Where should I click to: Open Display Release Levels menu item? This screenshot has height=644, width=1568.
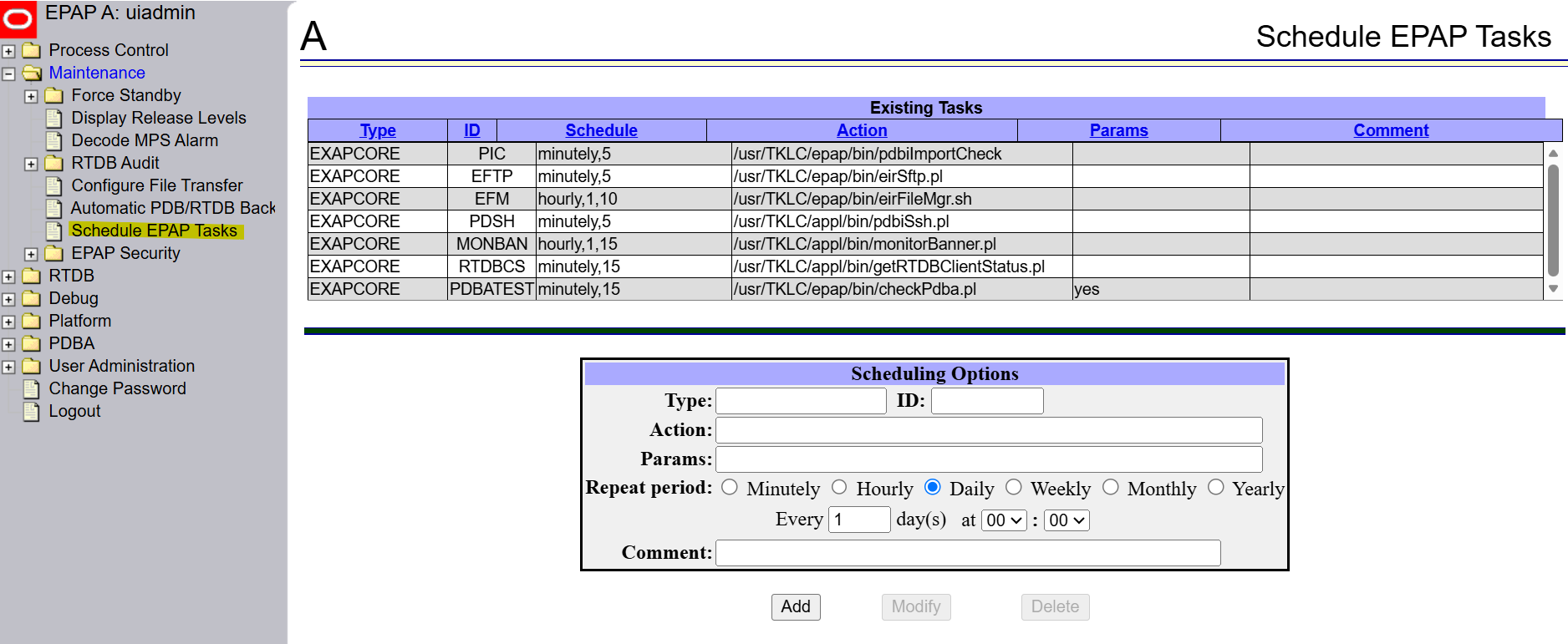point(159,118)
